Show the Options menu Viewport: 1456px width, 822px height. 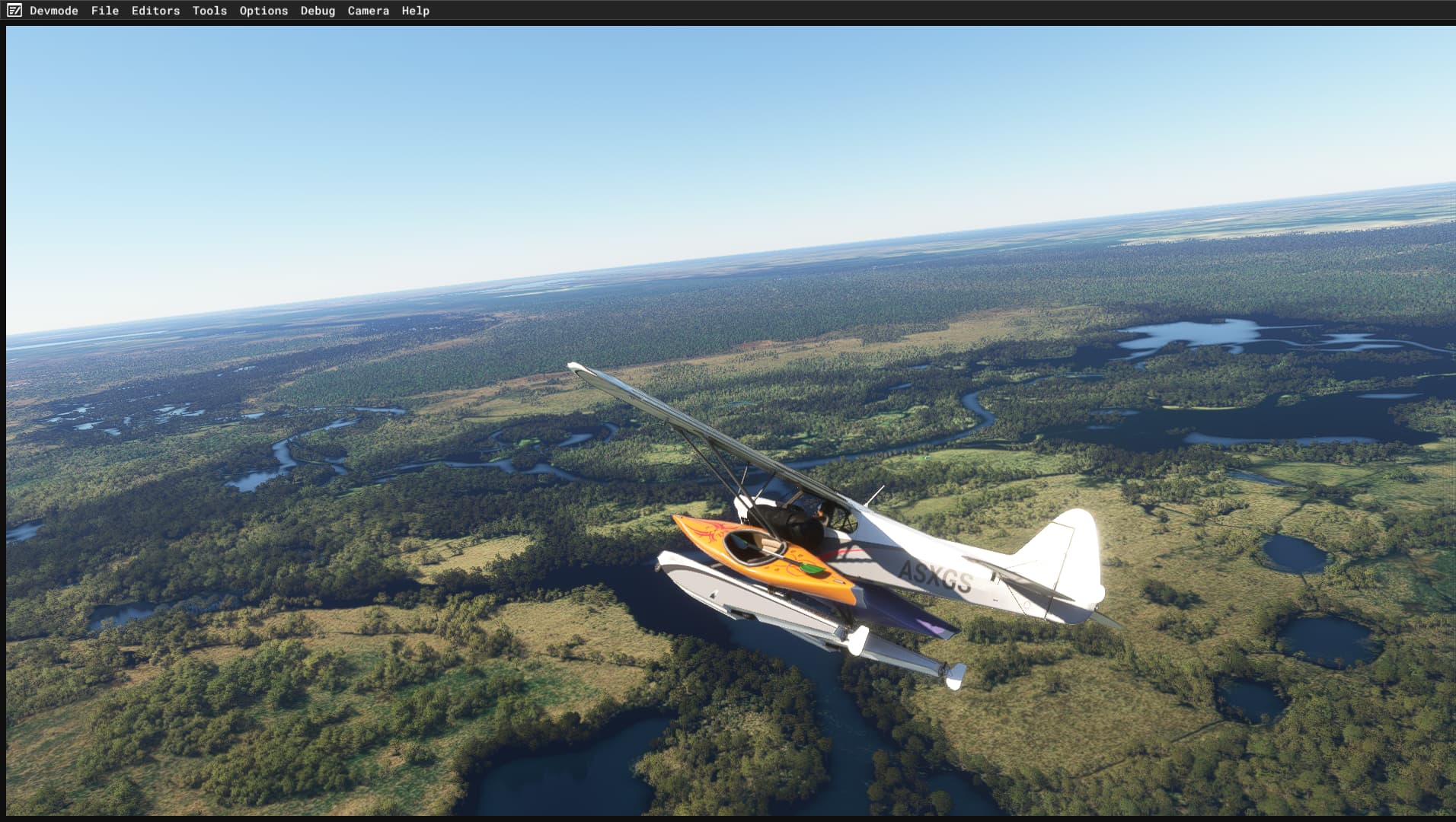tap(263, 11)
